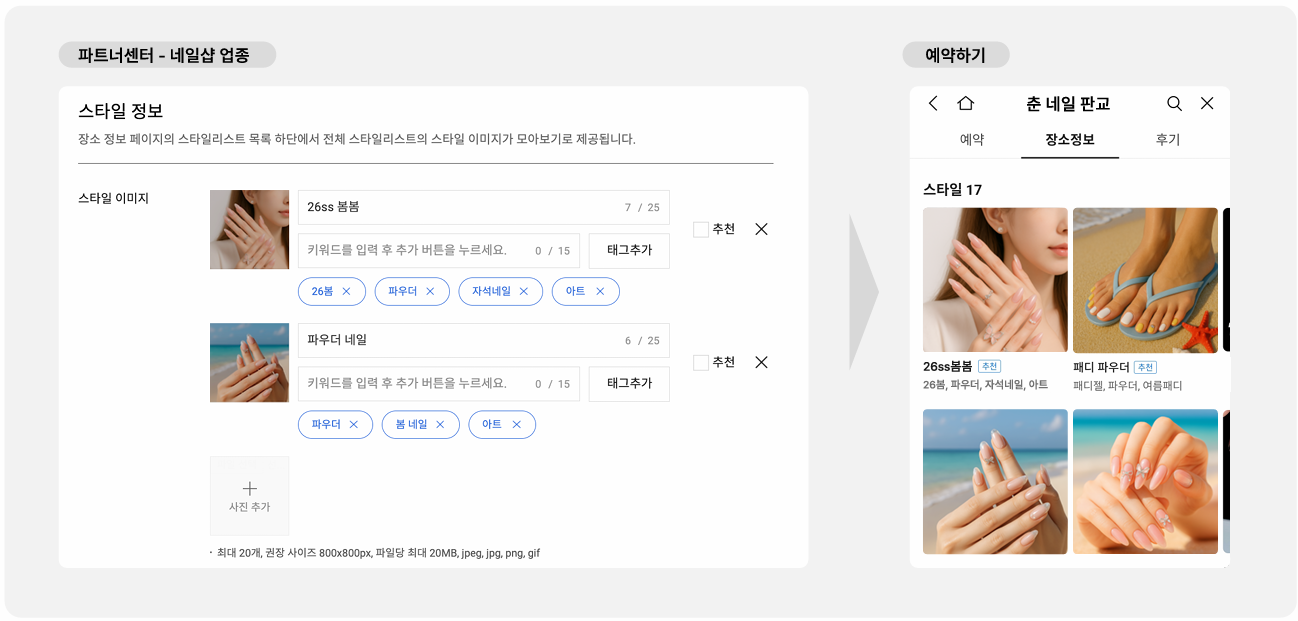1298x621 pixels.
Task: Open home via the house icon
Action: pyautogui.click(x=965, y=104)
